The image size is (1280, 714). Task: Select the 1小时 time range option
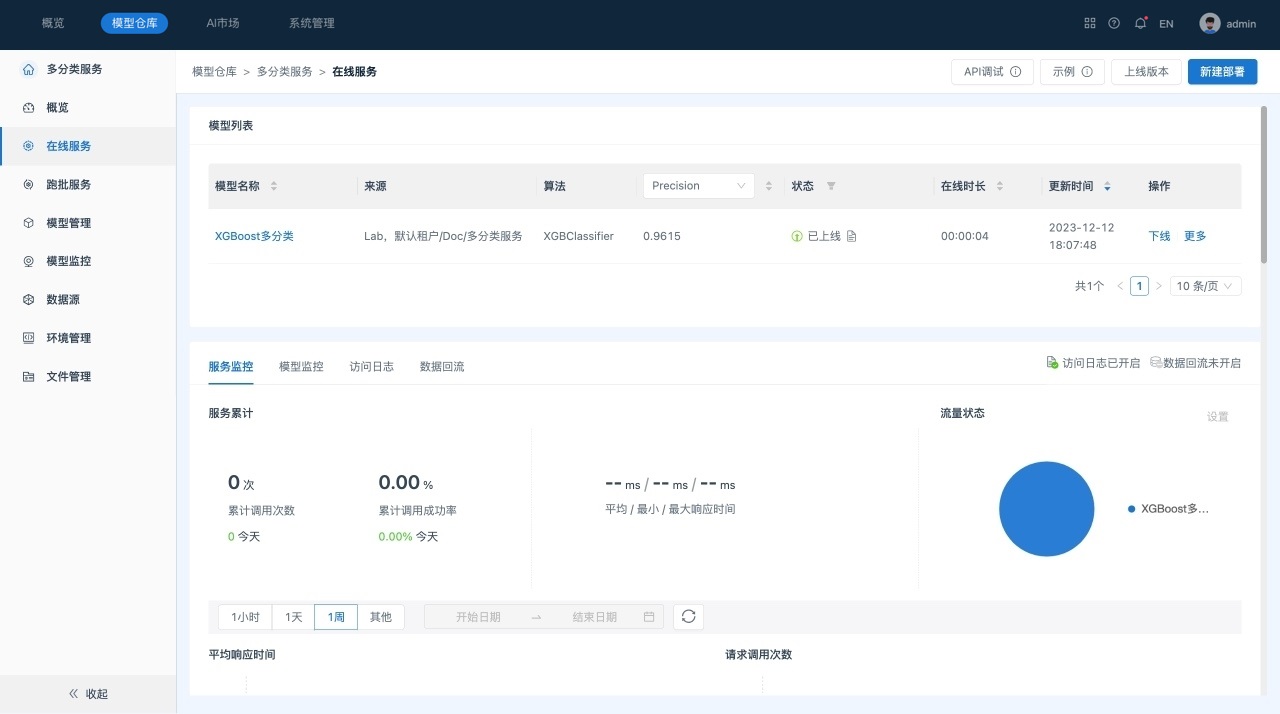(245, 617)
